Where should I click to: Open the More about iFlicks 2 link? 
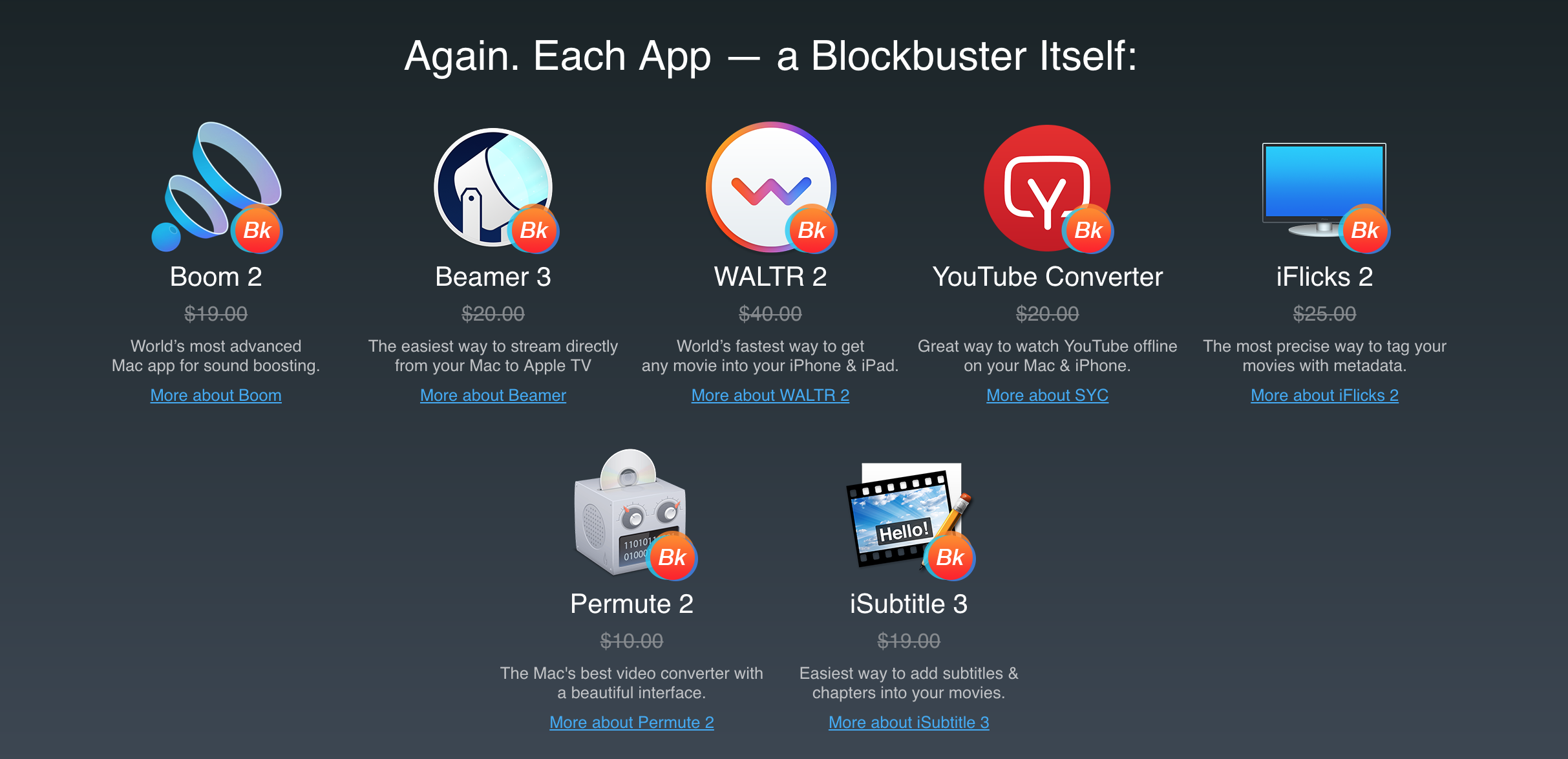[x=1324, y=395]
